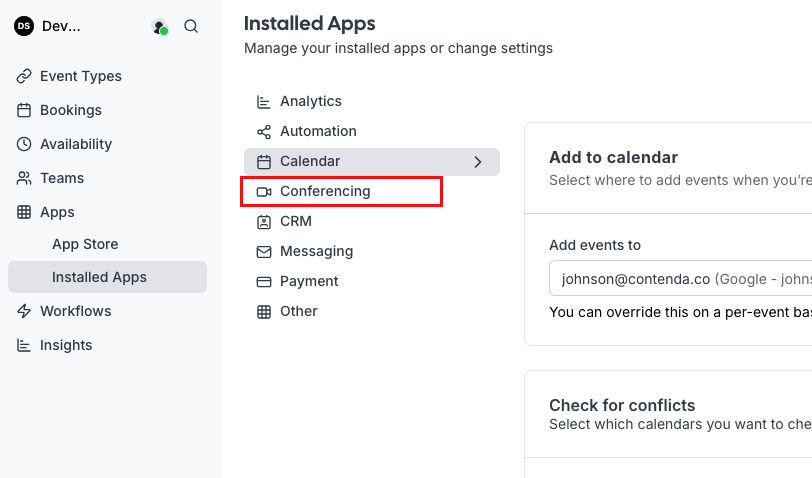Navigate to Teams section
Image resolution: width=812 pixels, height=478 pixels.
61,178
